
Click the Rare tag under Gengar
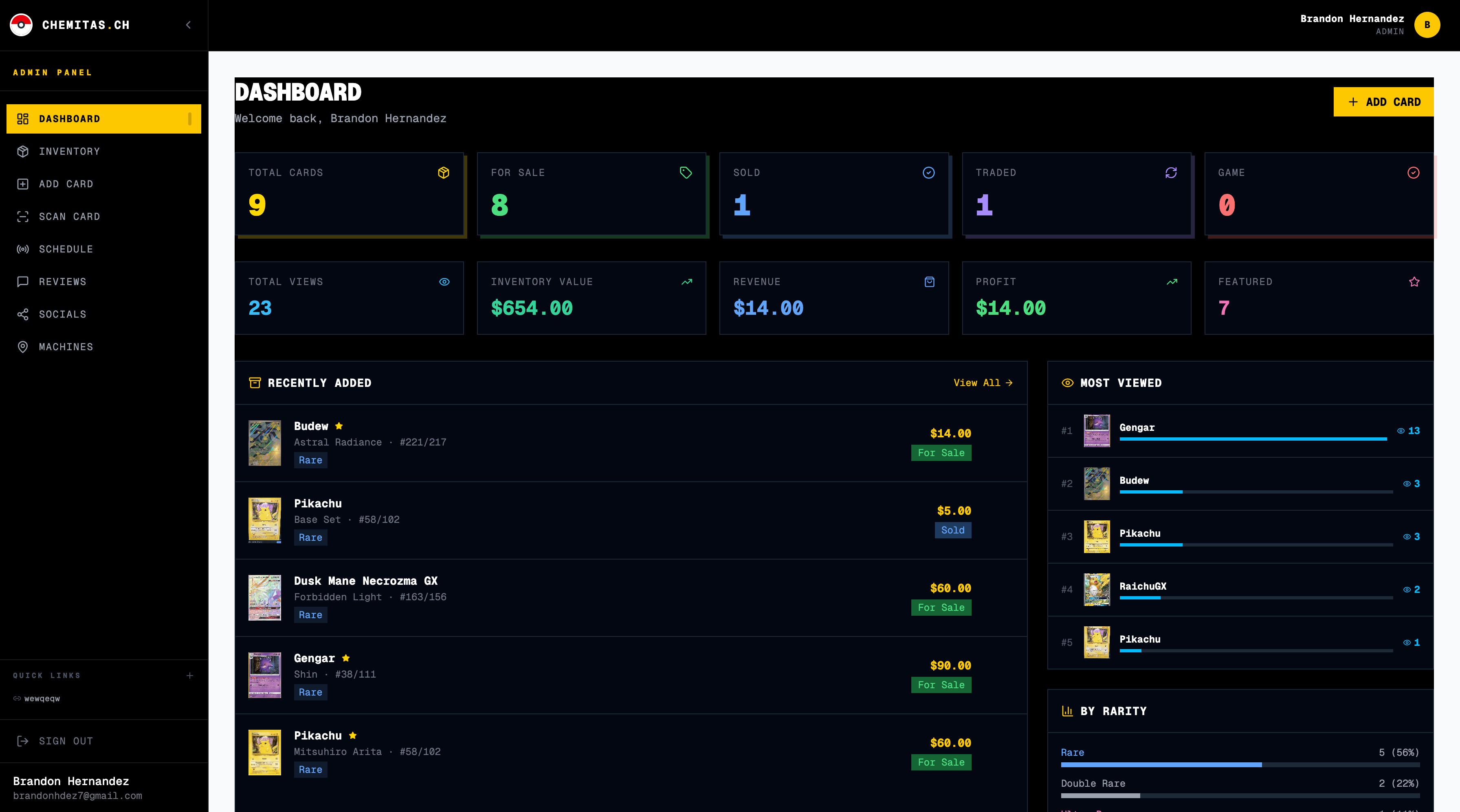(310, 692)
